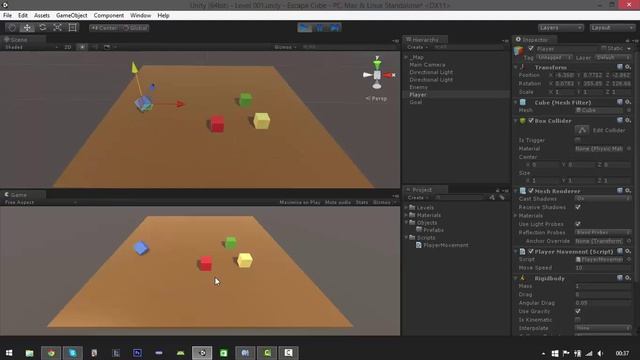Open the Layers dropdown
The width and height of the screenshot is (640, 360).
(560, 28)
